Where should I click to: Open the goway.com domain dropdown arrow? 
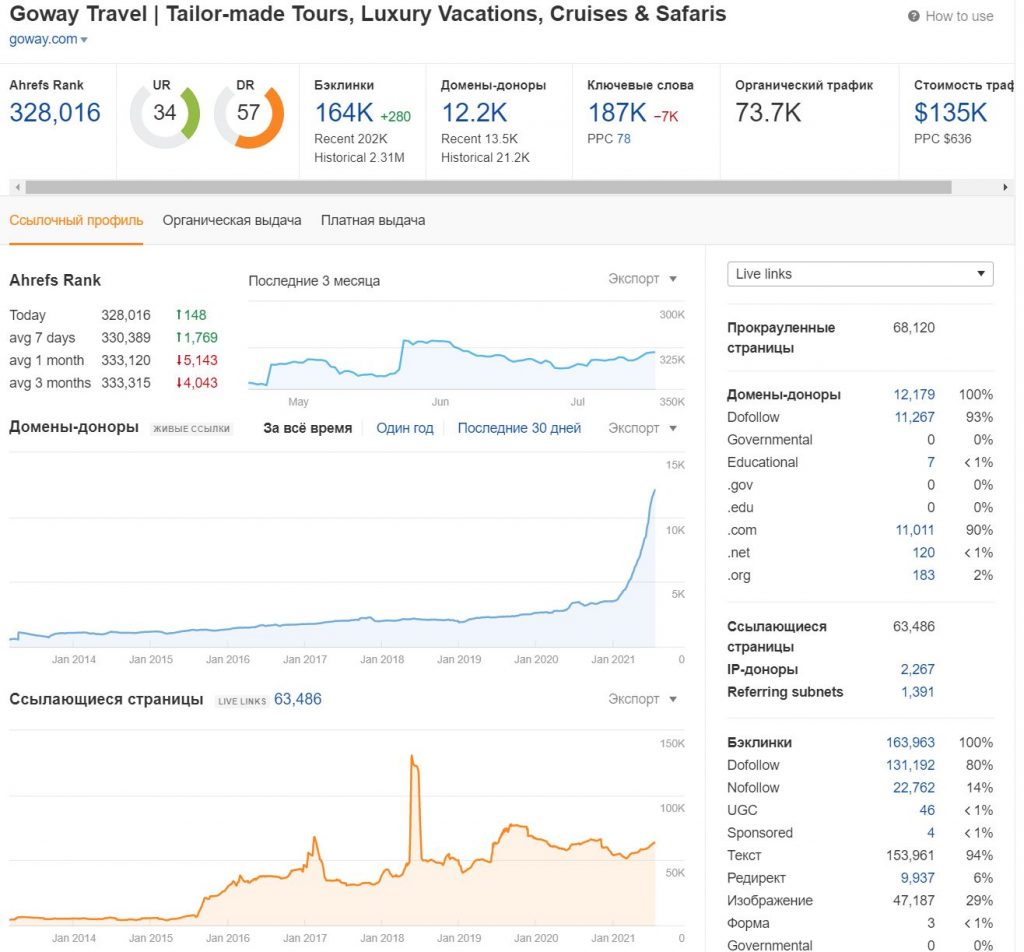point(84,40)
